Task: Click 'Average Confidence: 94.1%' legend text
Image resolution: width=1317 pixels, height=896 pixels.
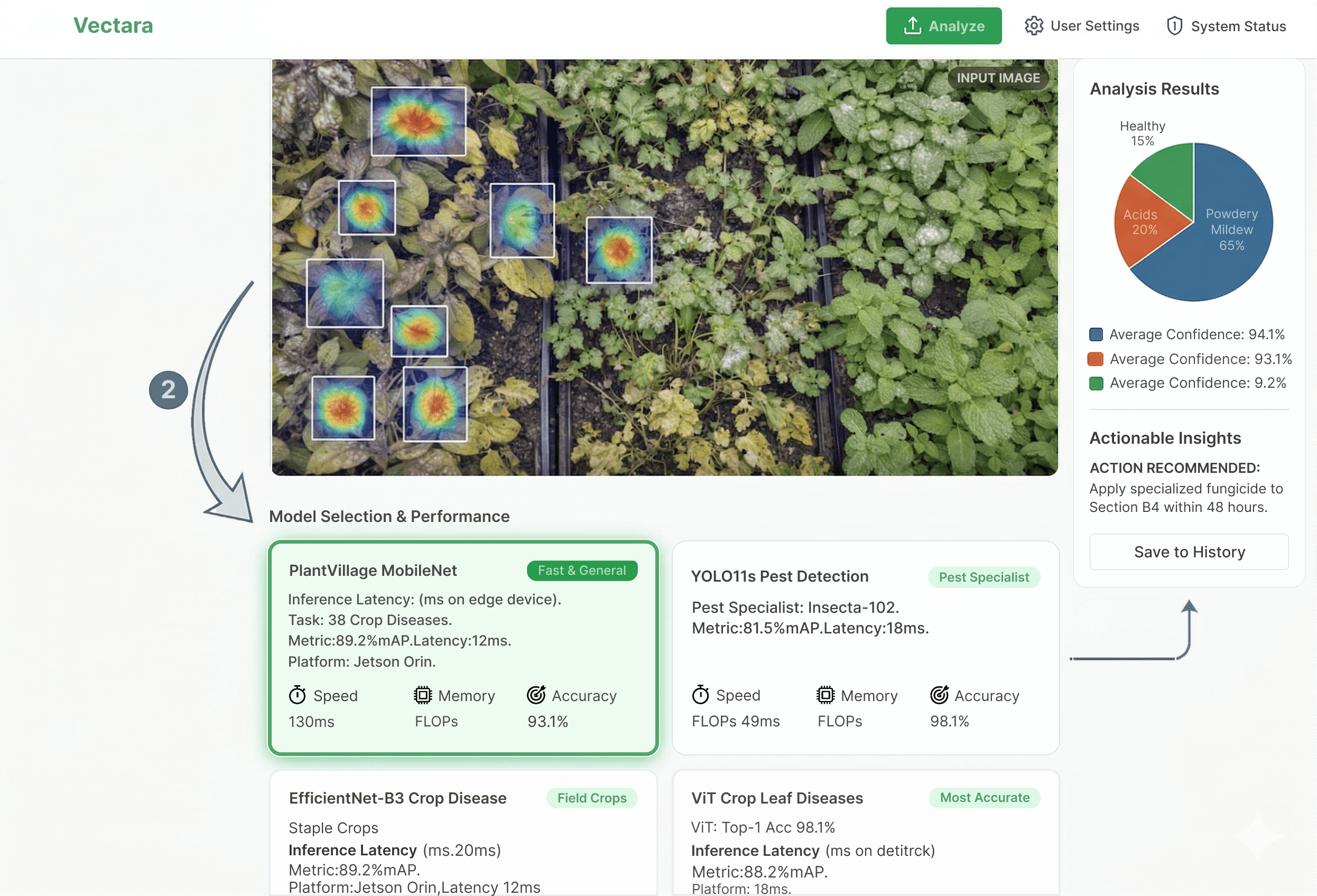Action: point(1197,334)
